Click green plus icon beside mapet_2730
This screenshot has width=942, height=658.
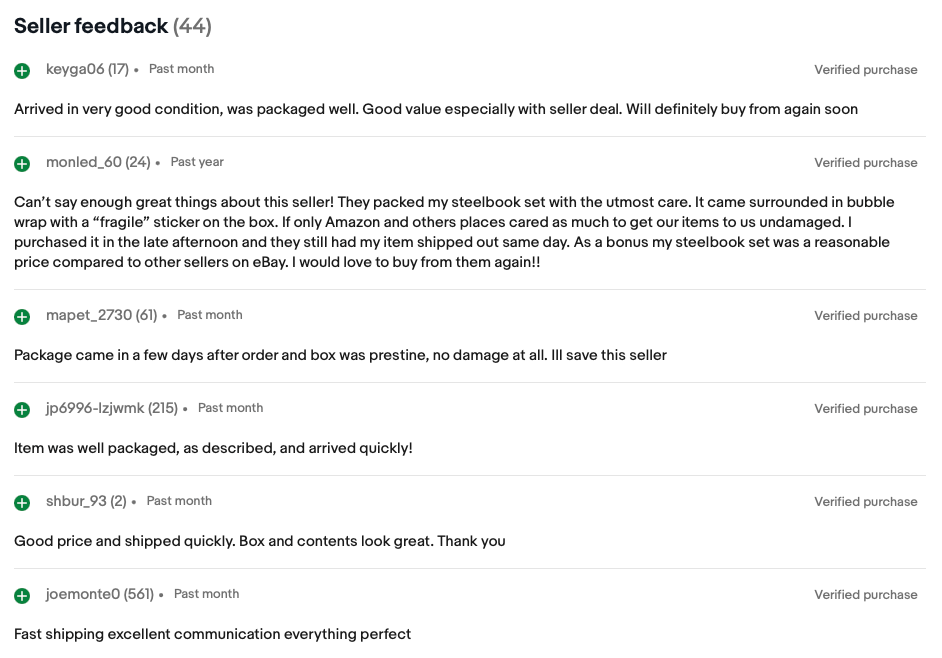click(x=22, y=317)
